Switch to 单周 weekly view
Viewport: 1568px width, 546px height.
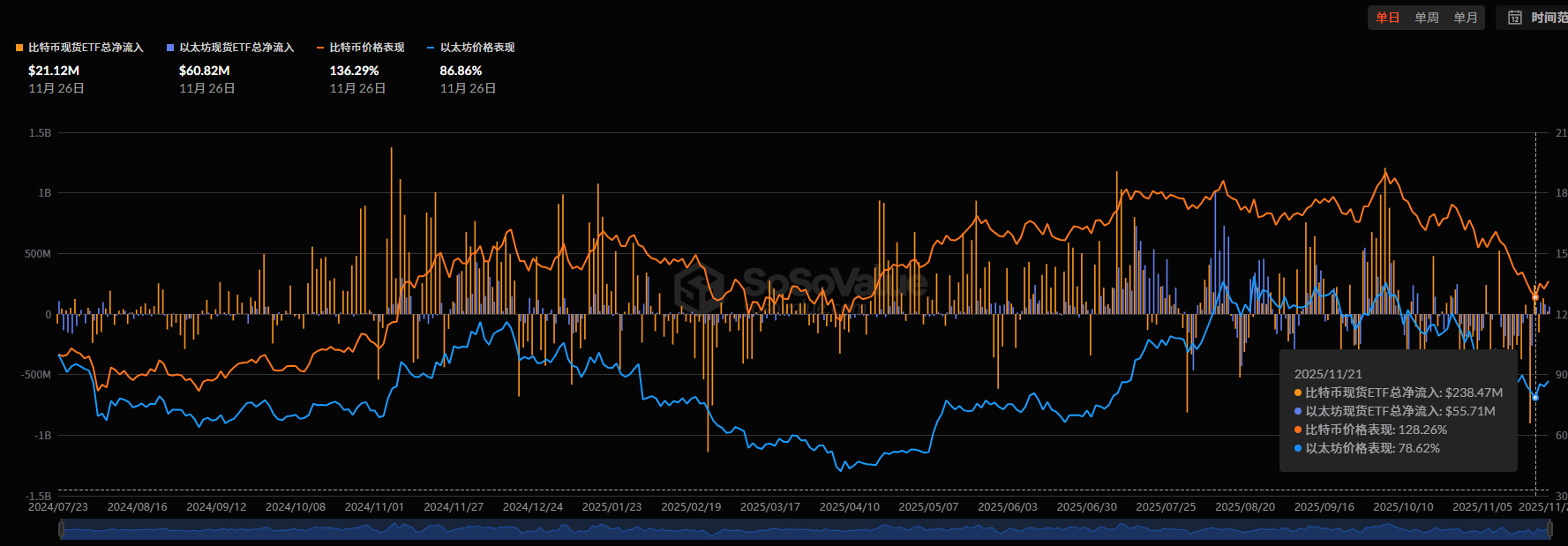[x=1427, y=18]
